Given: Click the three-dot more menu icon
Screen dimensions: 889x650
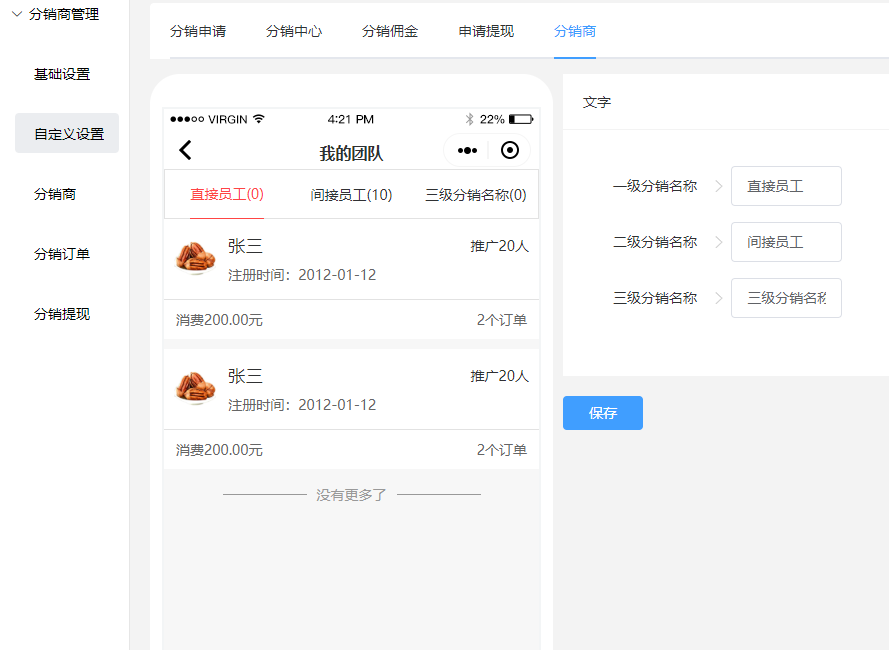Looking at the screenshot, I should coord(467,151).
